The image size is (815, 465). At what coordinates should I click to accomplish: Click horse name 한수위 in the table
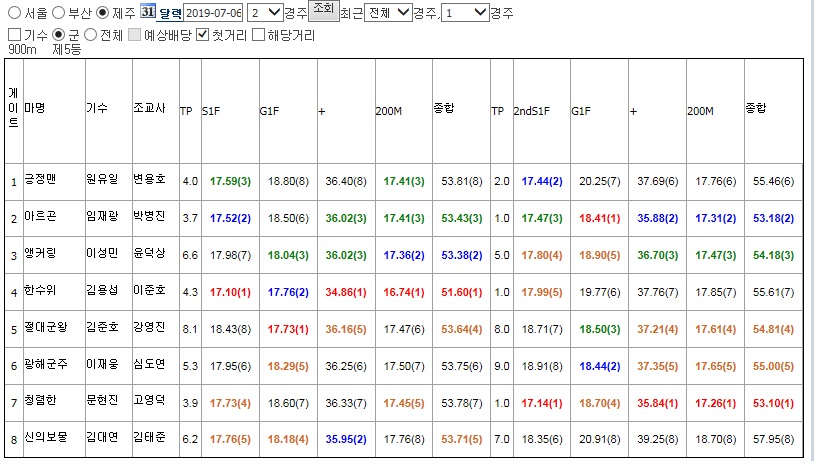(x=40, y=290)
